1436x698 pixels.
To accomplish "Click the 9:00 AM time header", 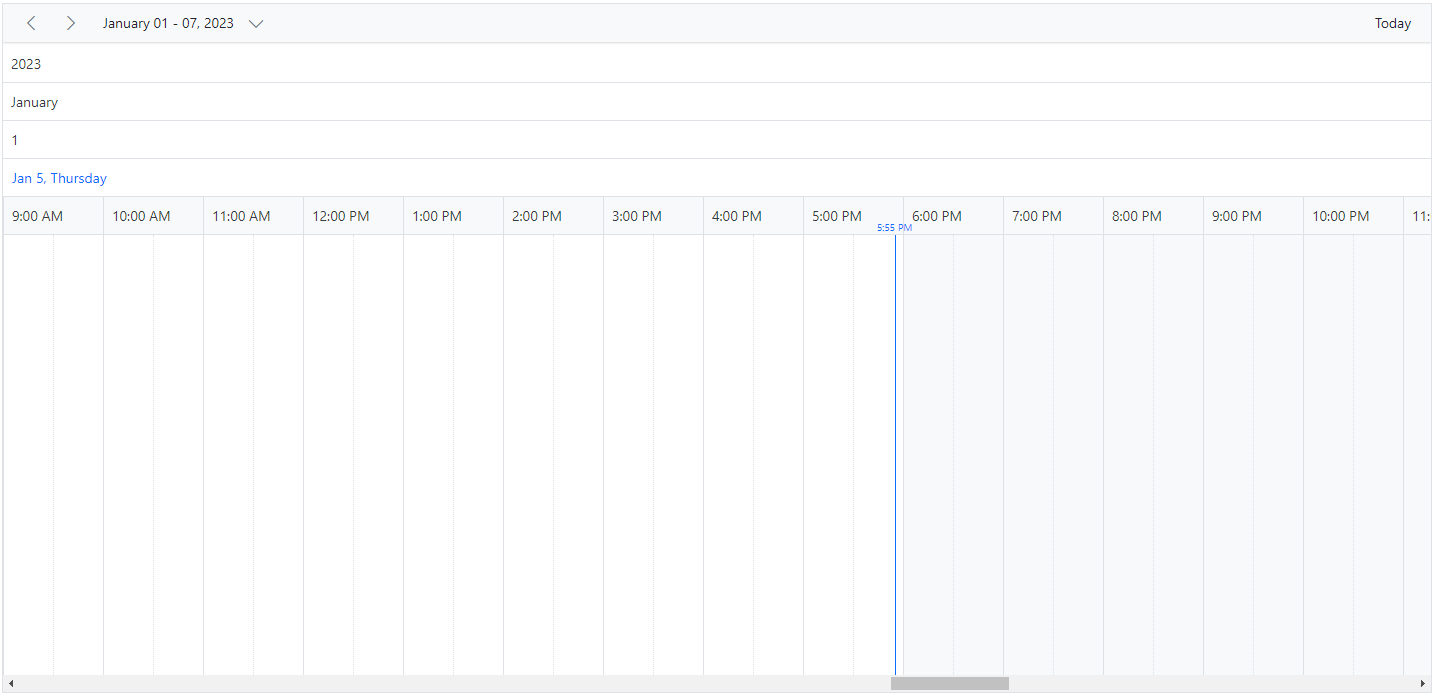I will click(53, 216).
